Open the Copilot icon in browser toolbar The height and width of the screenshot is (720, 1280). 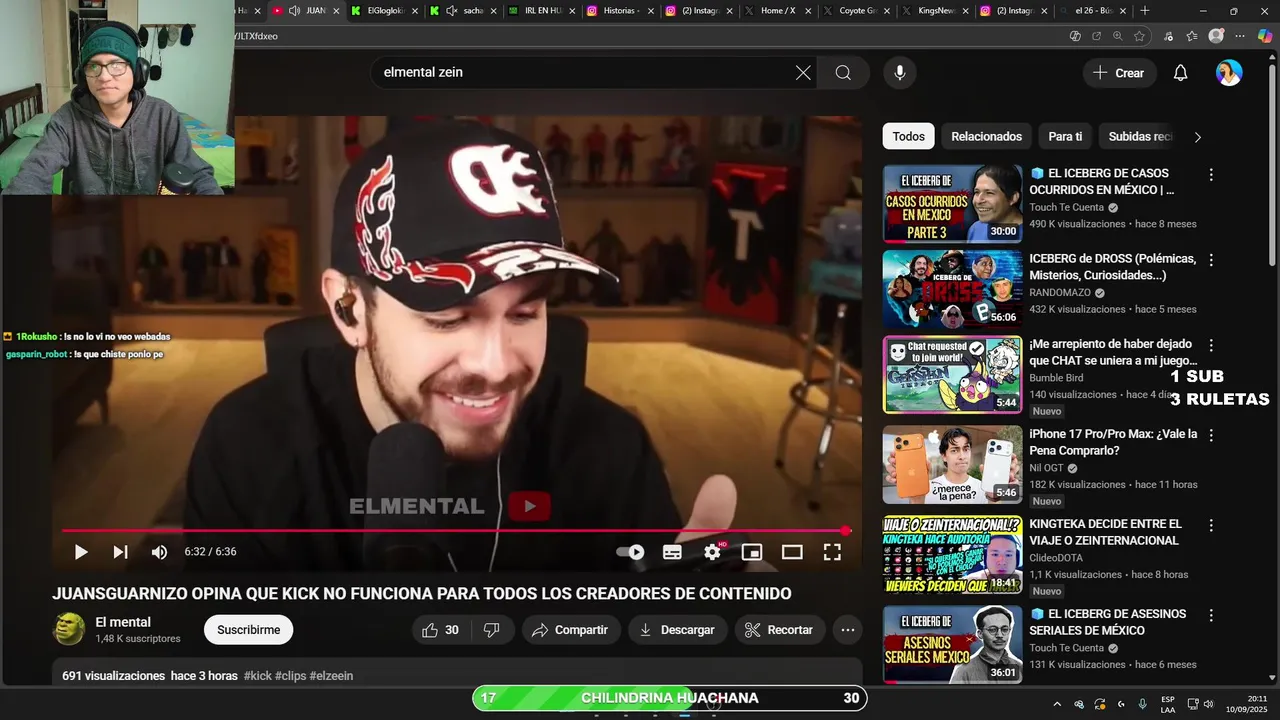coord(1265,36)
